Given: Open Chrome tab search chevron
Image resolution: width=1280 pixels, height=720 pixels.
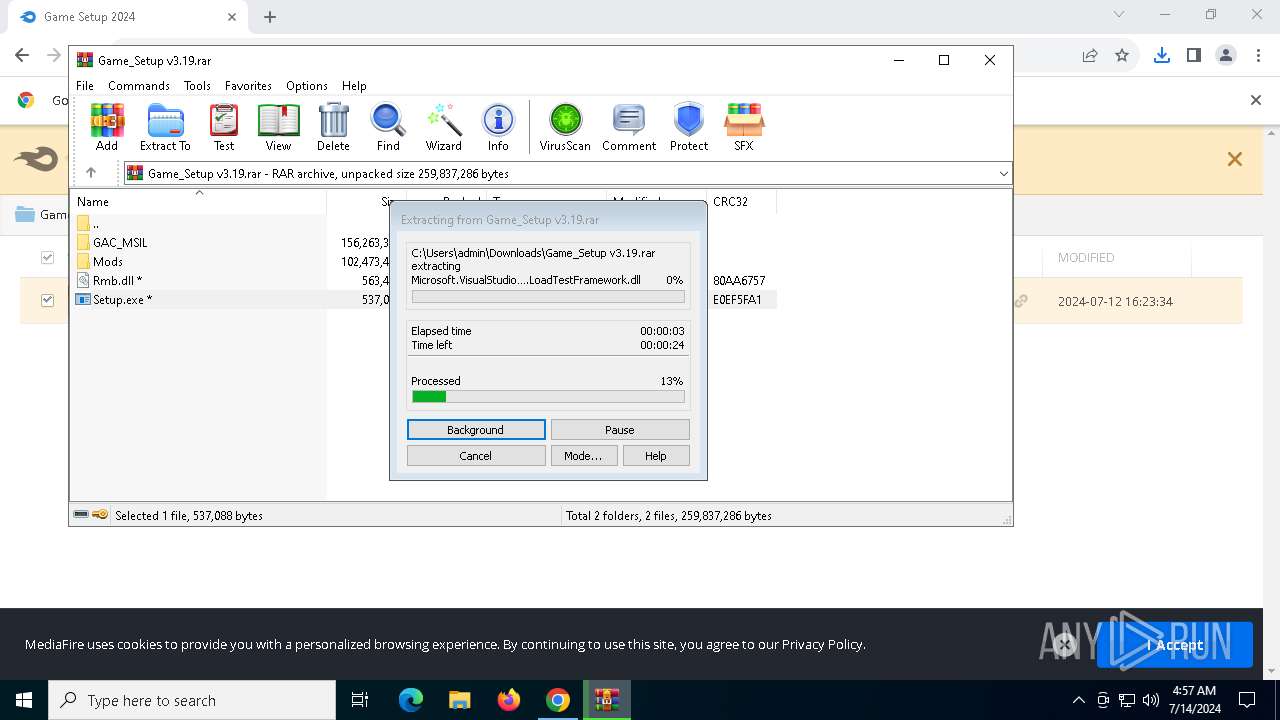Looking at the screenshot, I should [x=1119, y=15].
